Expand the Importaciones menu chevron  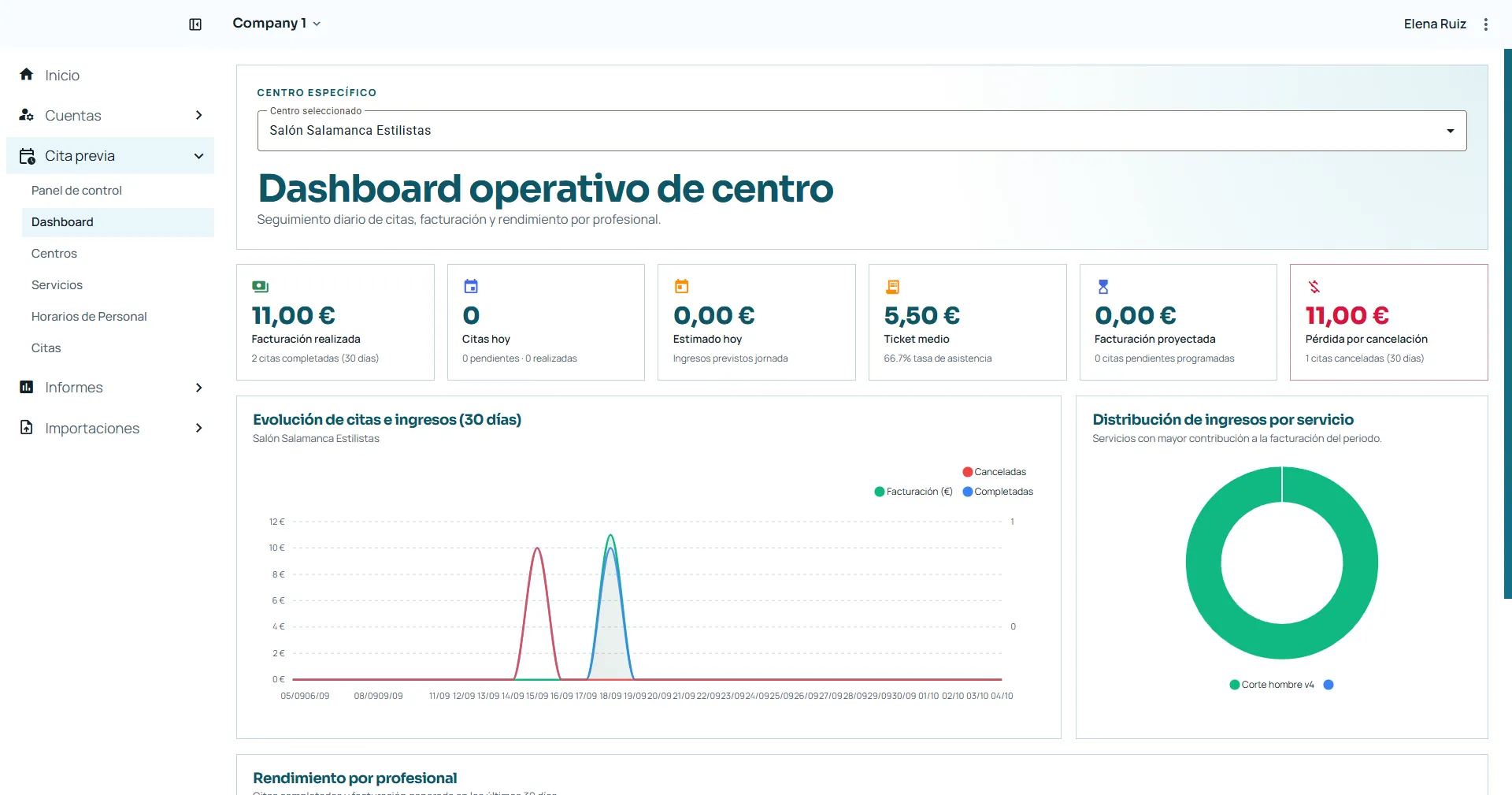click(198, 428)
